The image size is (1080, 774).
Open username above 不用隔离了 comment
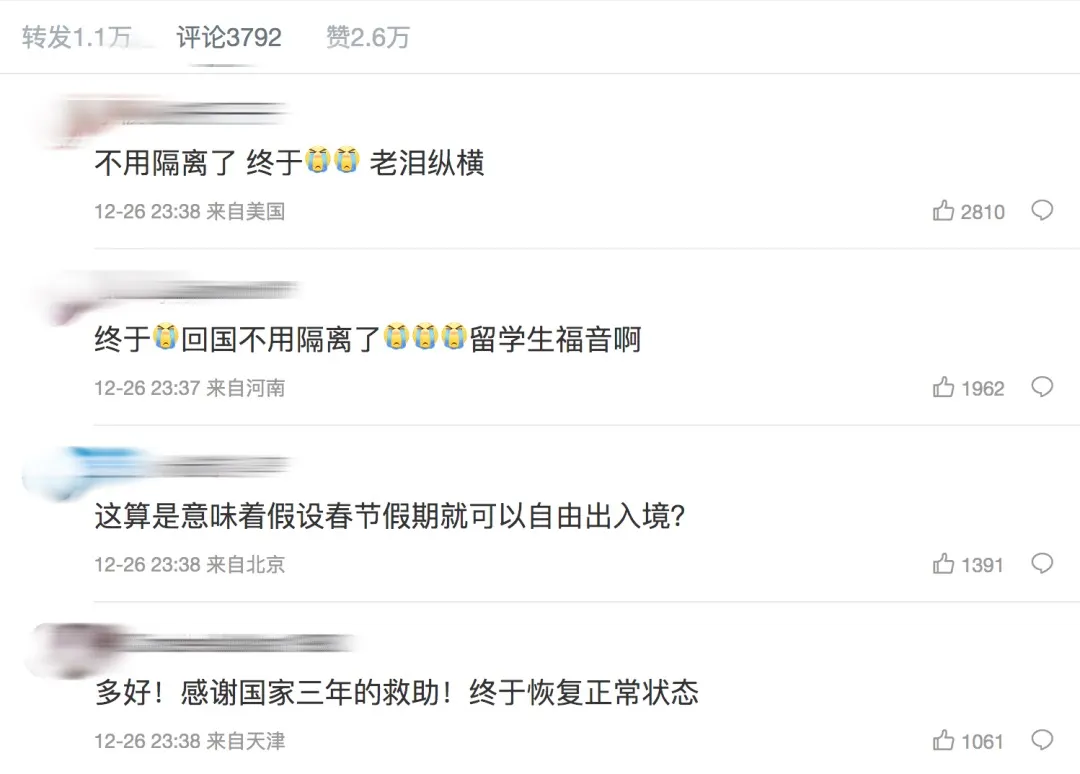(x=191, y=112)
